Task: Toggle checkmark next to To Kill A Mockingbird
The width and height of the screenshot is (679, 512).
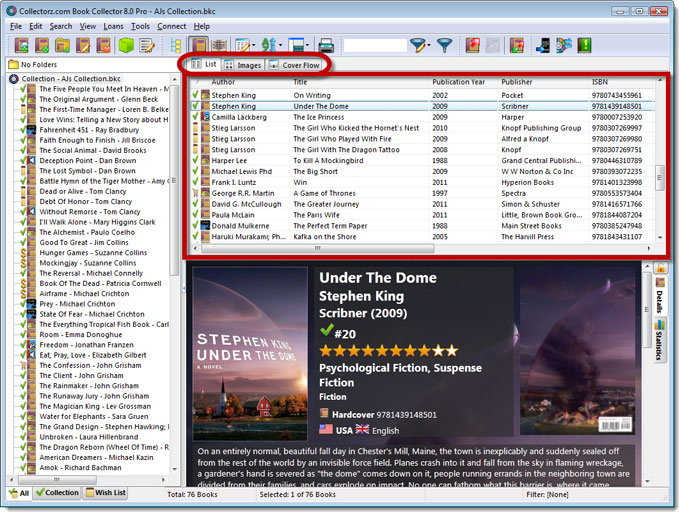Action: [197, 160]
